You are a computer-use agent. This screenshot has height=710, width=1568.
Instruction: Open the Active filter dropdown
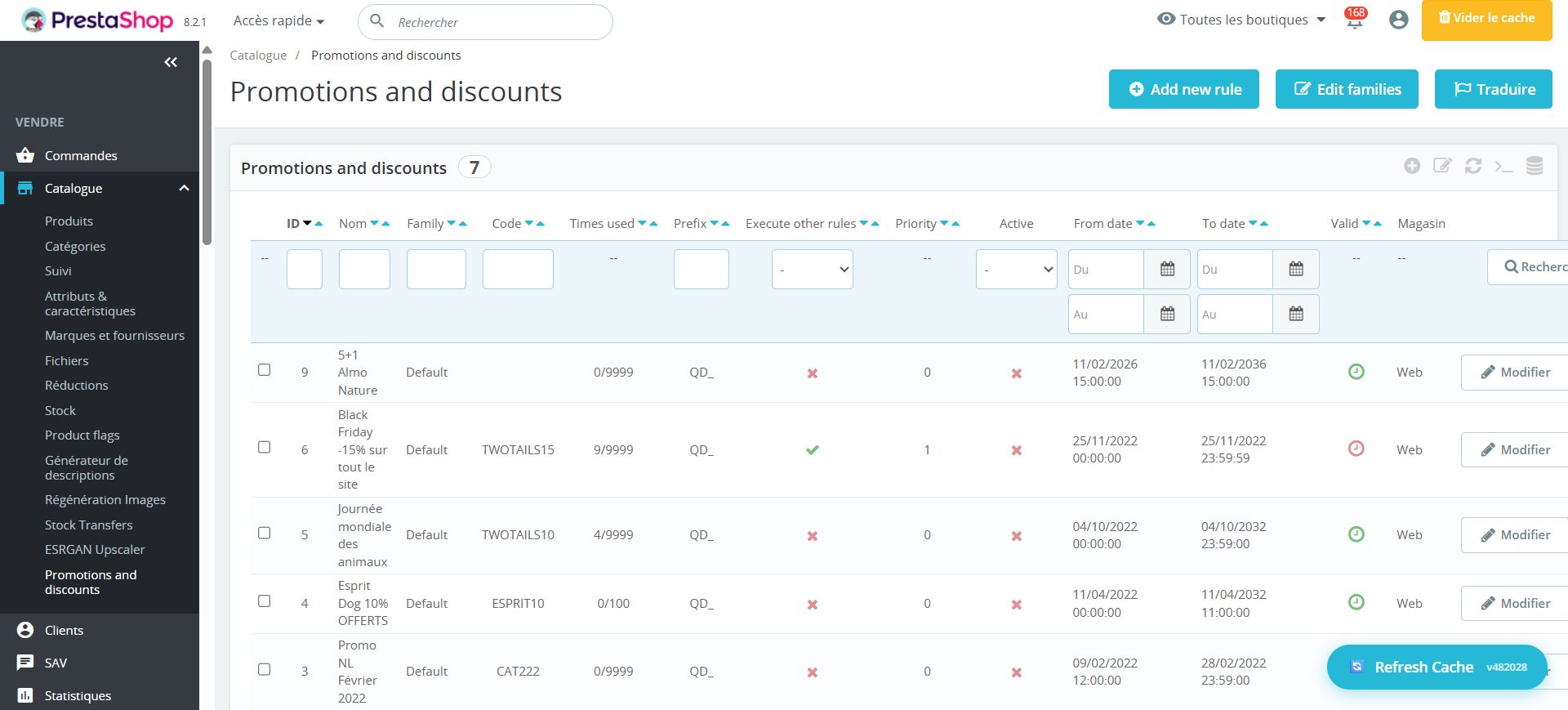1016,270
